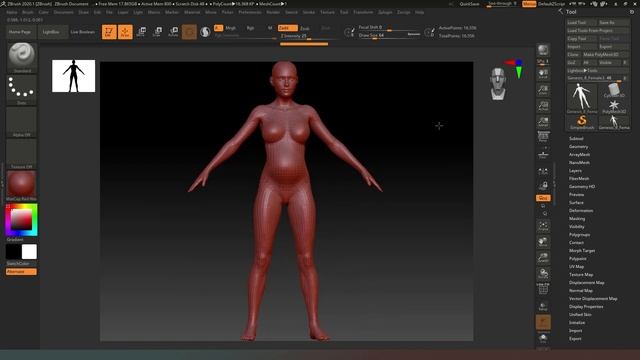640x360 pixels.
Task: Click the Lock camera icon
Action: coord(543,186)
